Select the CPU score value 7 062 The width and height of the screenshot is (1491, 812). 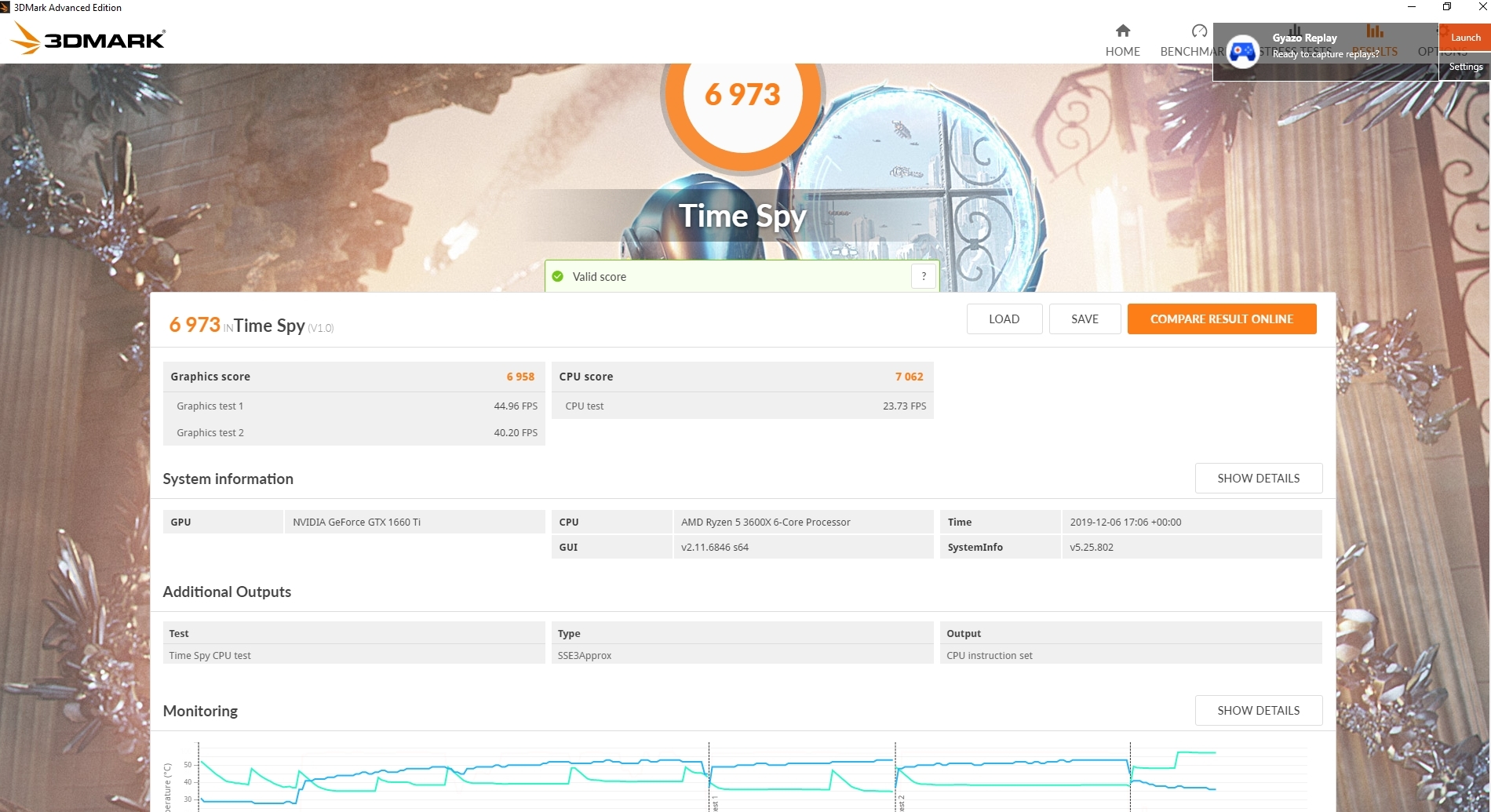point(909,377)
